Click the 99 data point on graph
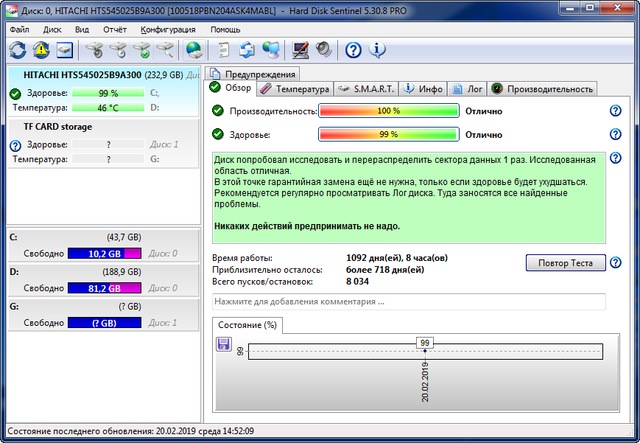The image size is (640, 443). tap(424, 343)
